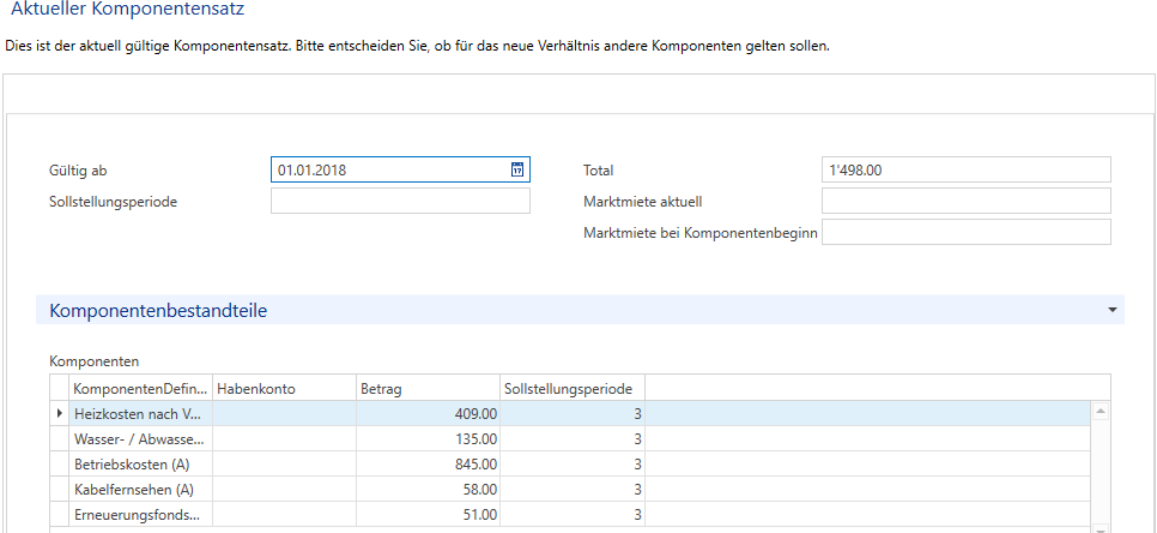1157x533 pixels.
Task: Click the scroll up arrow of components table
Action: click(x=1099, y=411)
